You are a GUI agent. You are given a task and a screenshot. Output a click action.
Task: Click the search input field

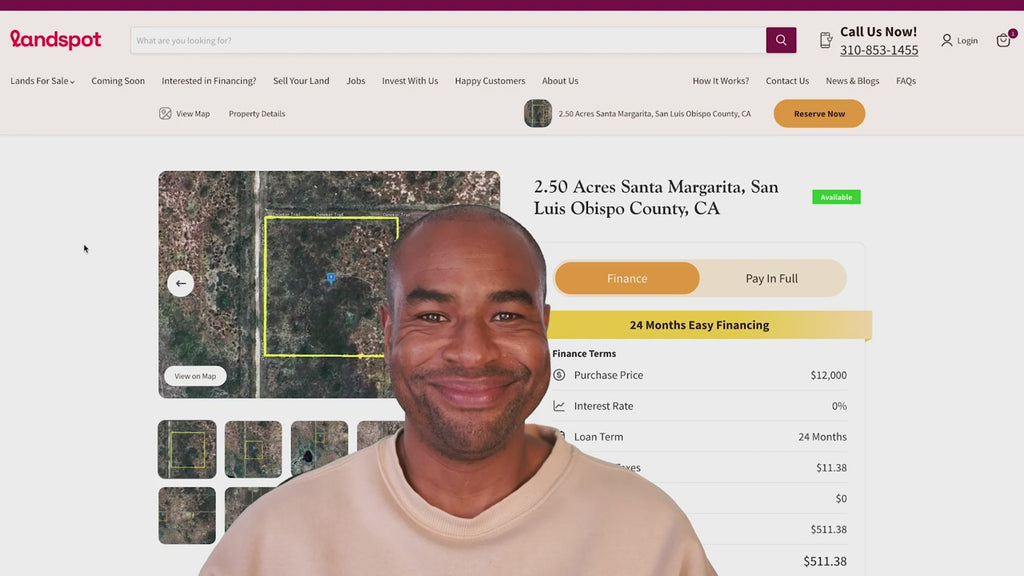click(x=447, y=41)
